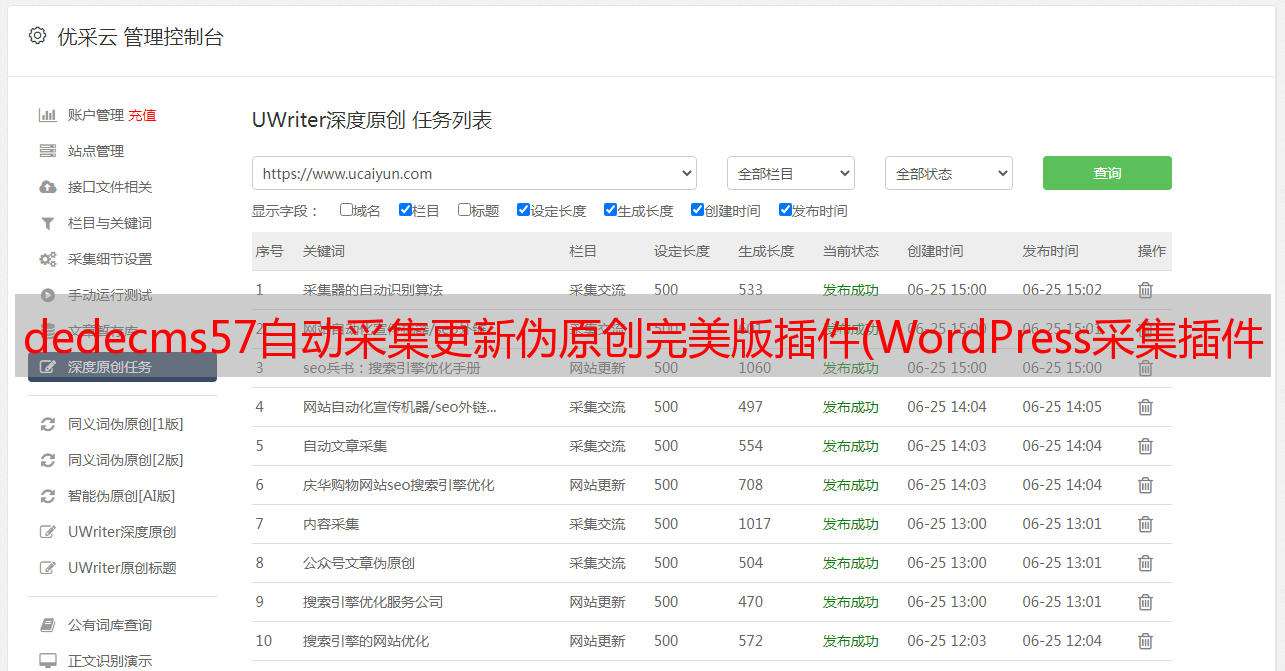Viewport: 1285px width, 671px height.
Task: Uncheck the 创建时间 field checkbox
Action: point(697,210)
